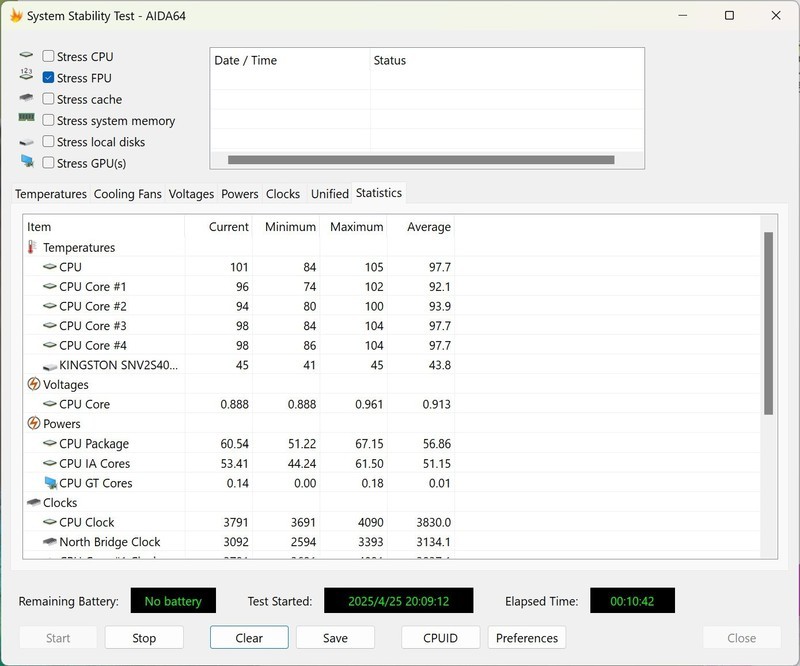This screenshot has width=800, height=666.
Task: Click the RAM icon beside Stress system memory
Action: 27,120
